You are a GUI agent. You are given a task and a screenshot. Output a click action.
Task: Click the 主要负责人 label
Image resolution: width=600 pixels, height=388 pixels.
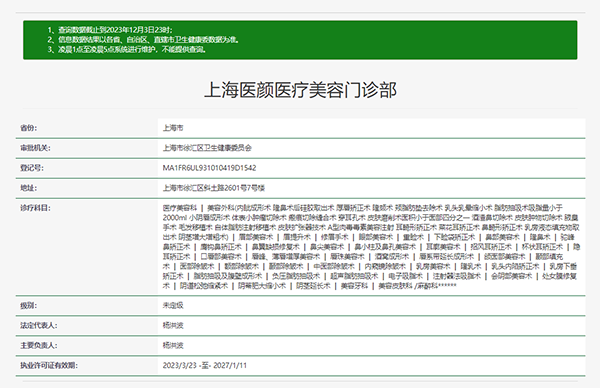pyautogui.click(x=39, y=345)
